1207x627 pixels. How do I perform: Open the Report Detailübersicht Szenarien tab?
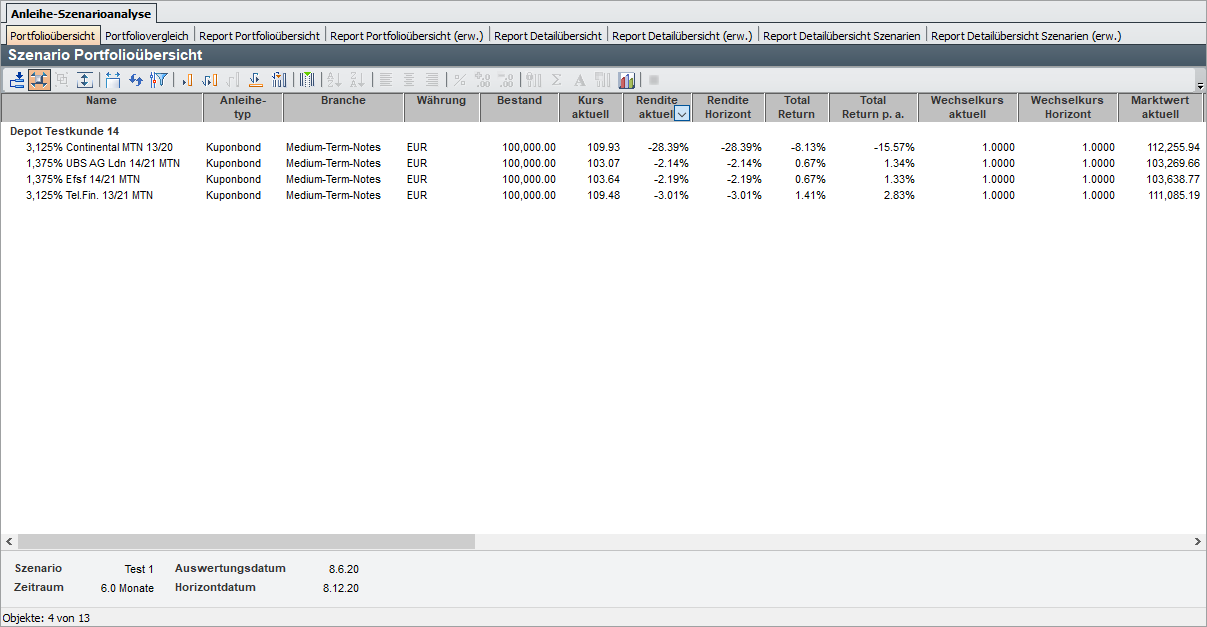coord(842,36)
